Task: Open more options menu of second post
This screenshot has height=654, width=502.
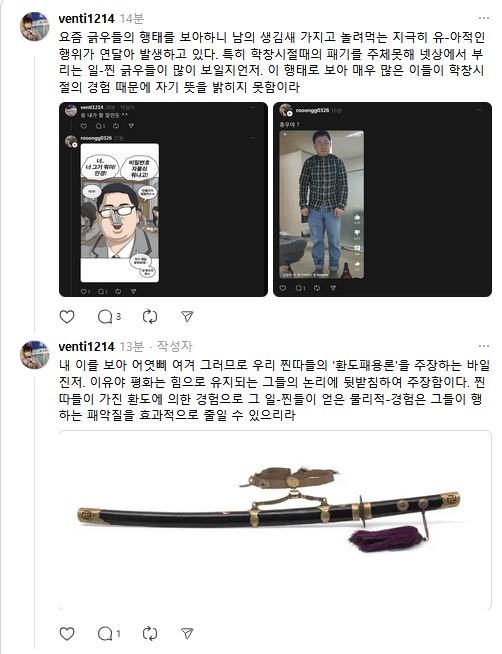Action: coord(484,346)
